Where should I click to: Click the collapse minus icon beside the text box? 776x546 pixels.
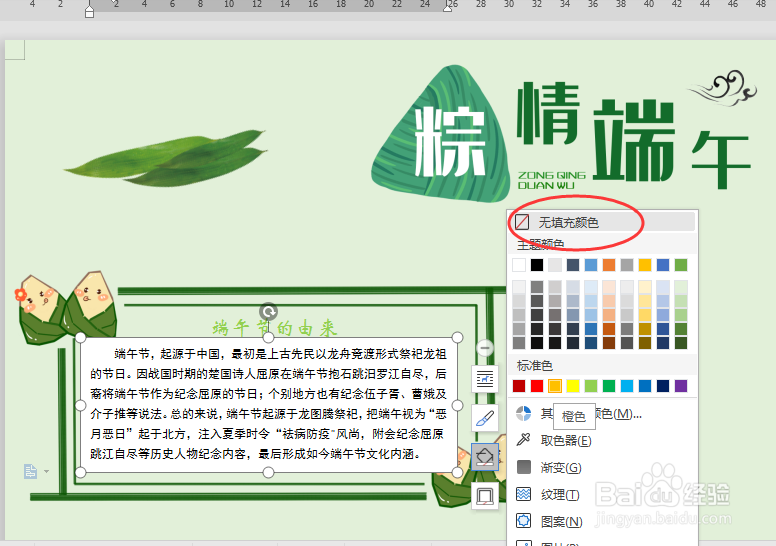point(485,348)
